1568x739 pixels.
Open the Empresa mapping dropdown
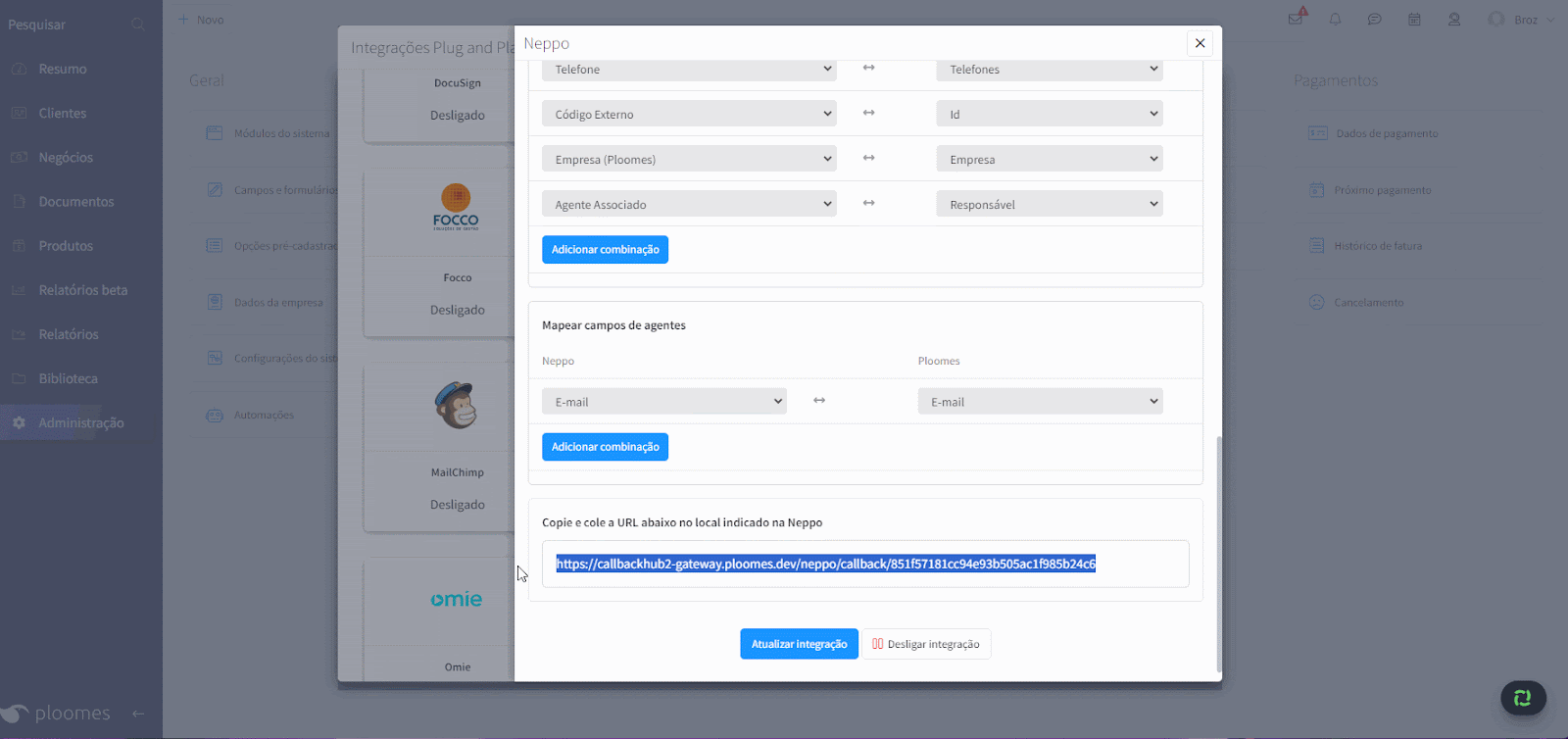pyautogui.click(x=1050, y=159)
